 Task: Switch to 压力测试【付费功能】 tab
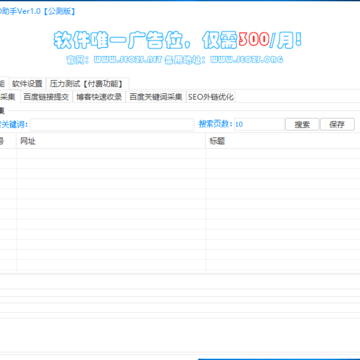[87, 83]
